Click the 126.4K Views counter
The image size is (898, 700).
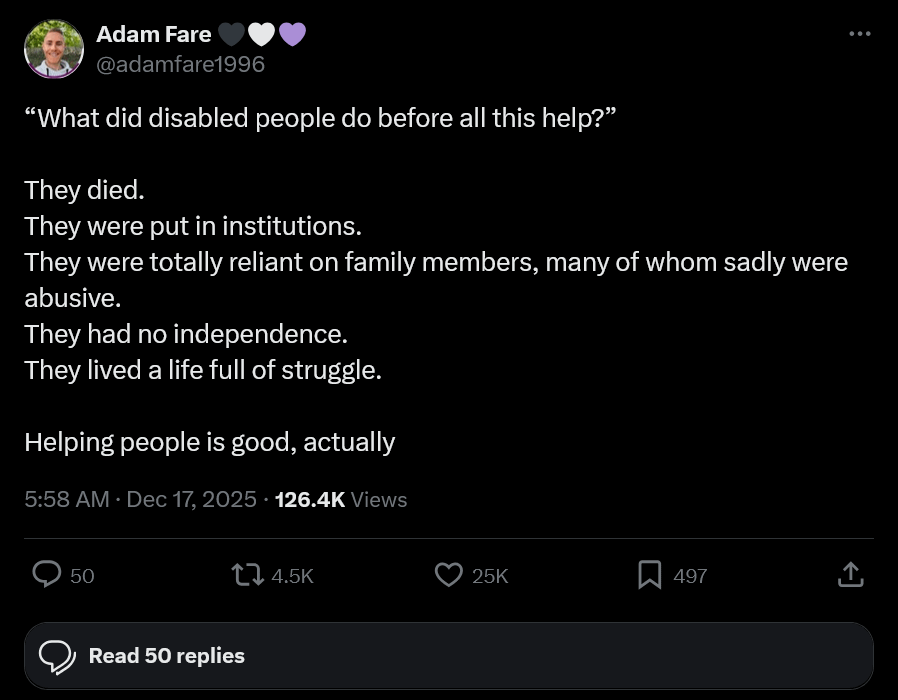point(341,499)
